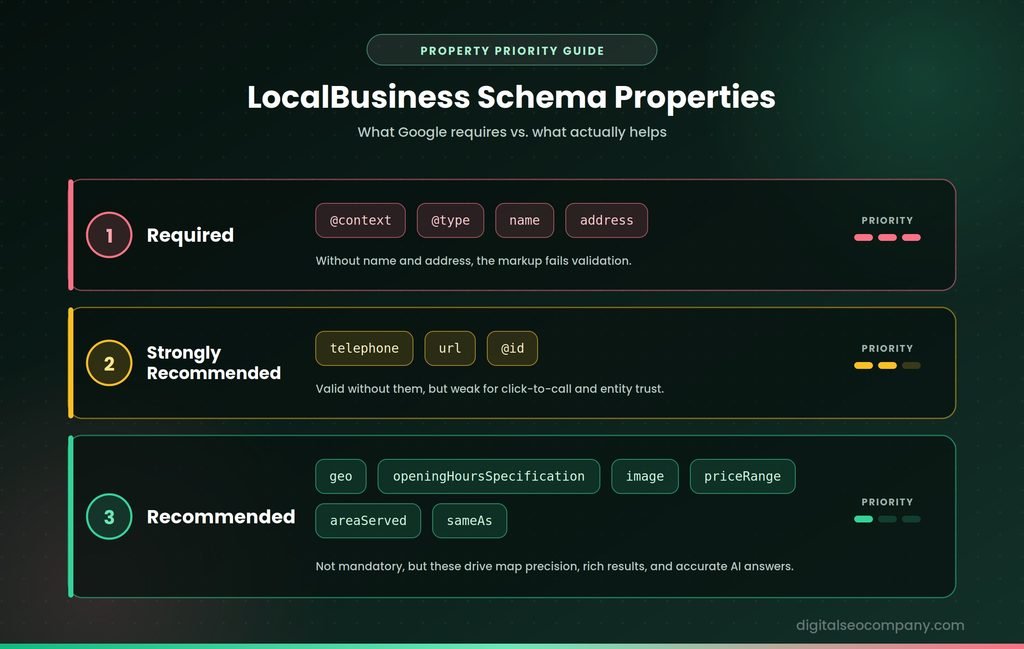Click the numbered circle 1 icon
The width and height of the screenshot is (1024, 649).
tap(109, 235)
